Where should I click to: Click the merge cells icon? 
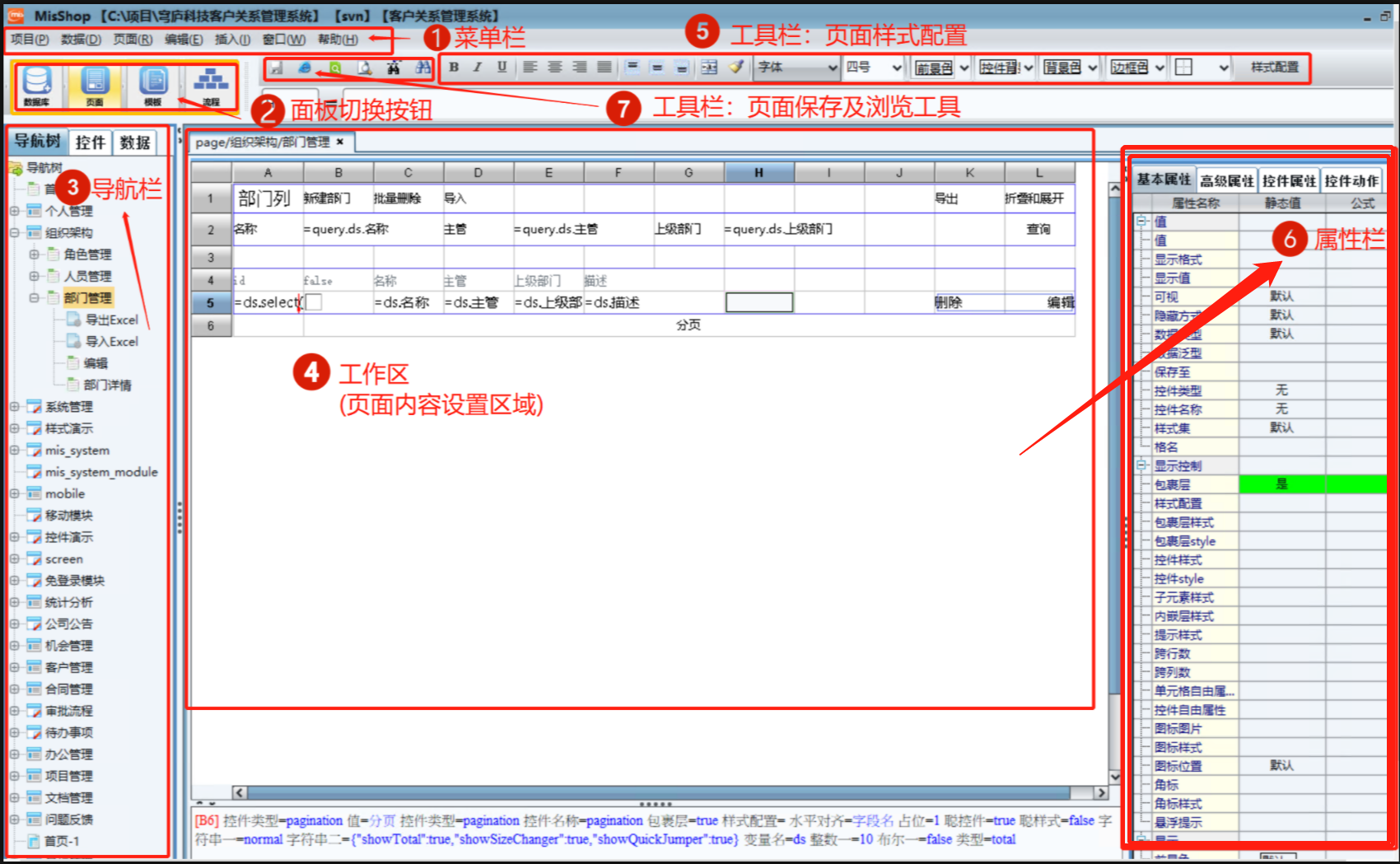(709, 68)
